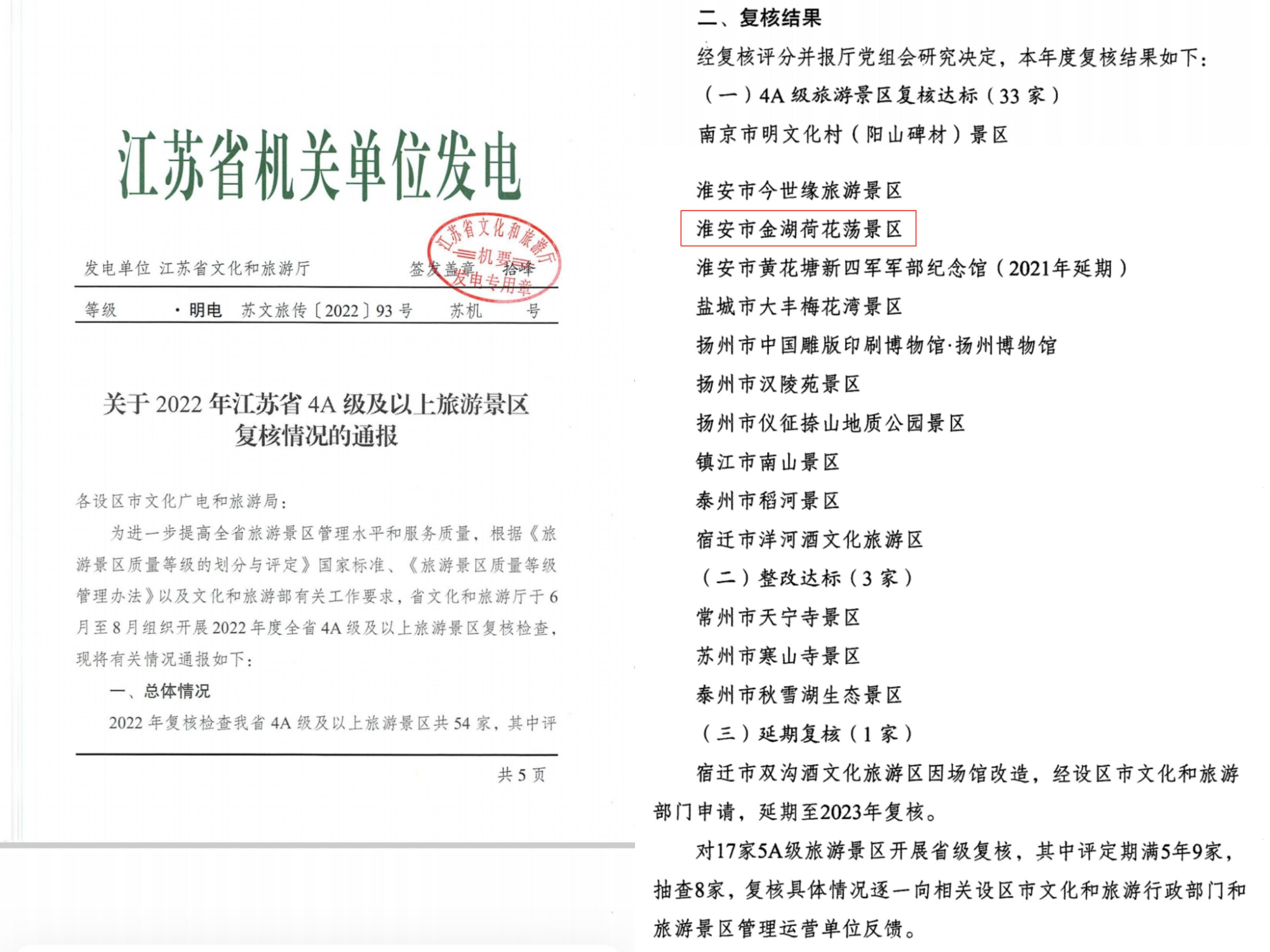Click the 淮安市今世缘旅游景区 line
The height and width of the screenshot is (952, 1270).
799,190
